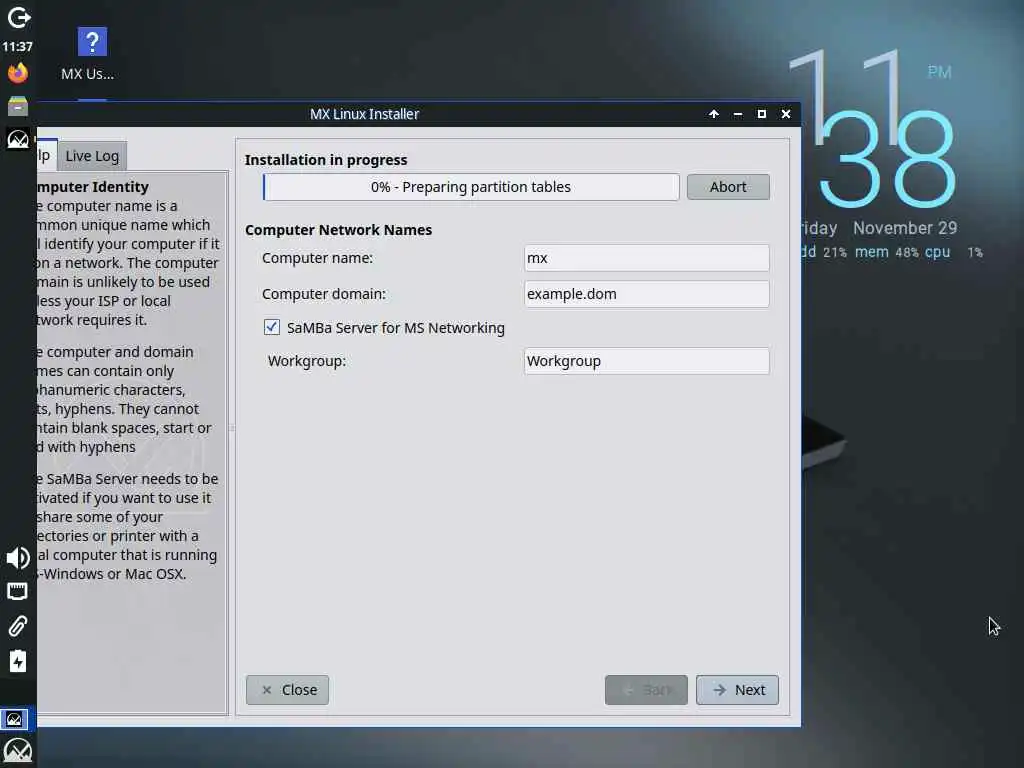Click the mem 48% readout on desktop
1024x768 pixels.
[886, 252]
